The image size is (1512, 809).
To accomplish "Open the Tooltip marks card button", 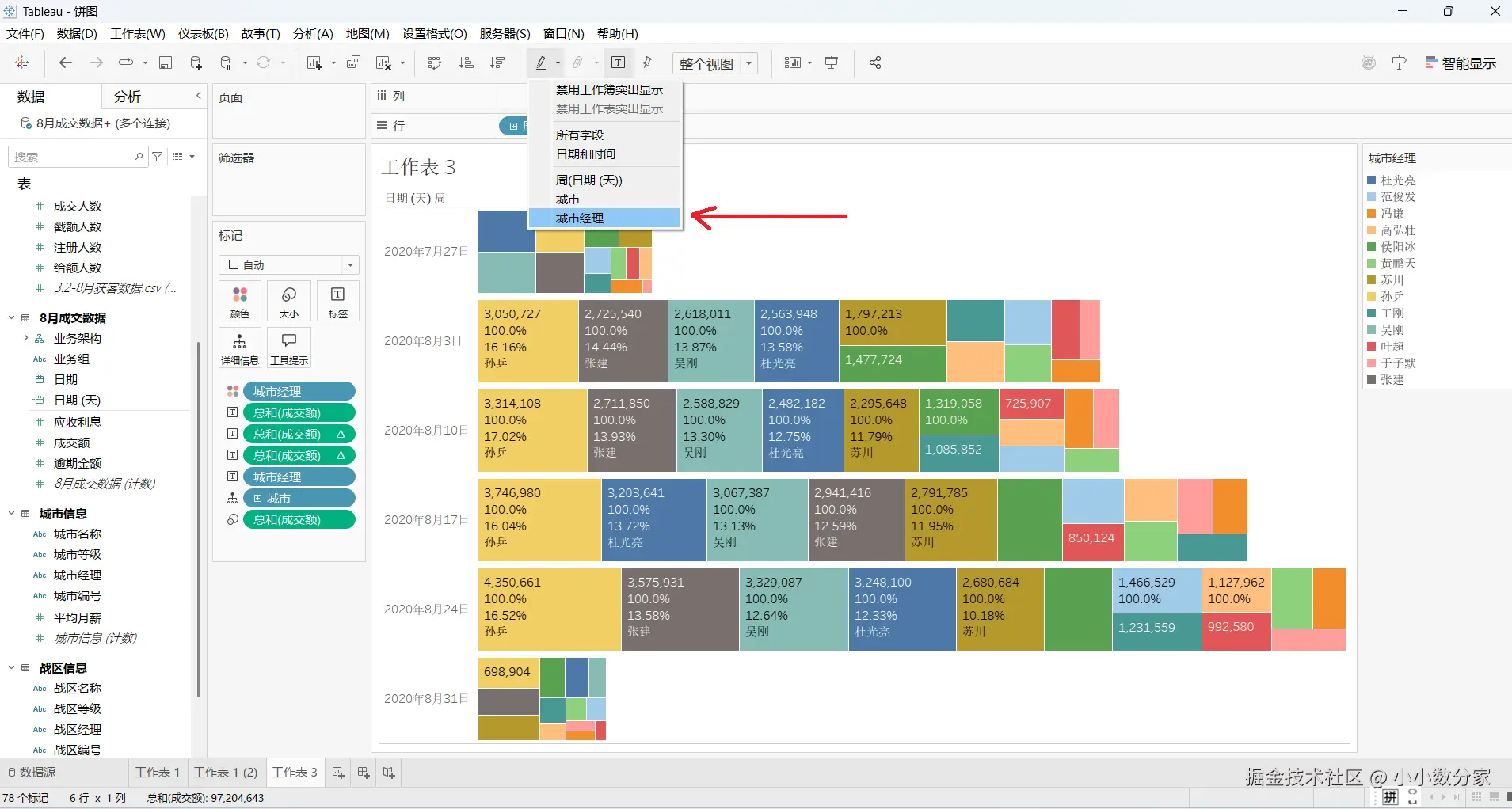I will coord(289,348).
